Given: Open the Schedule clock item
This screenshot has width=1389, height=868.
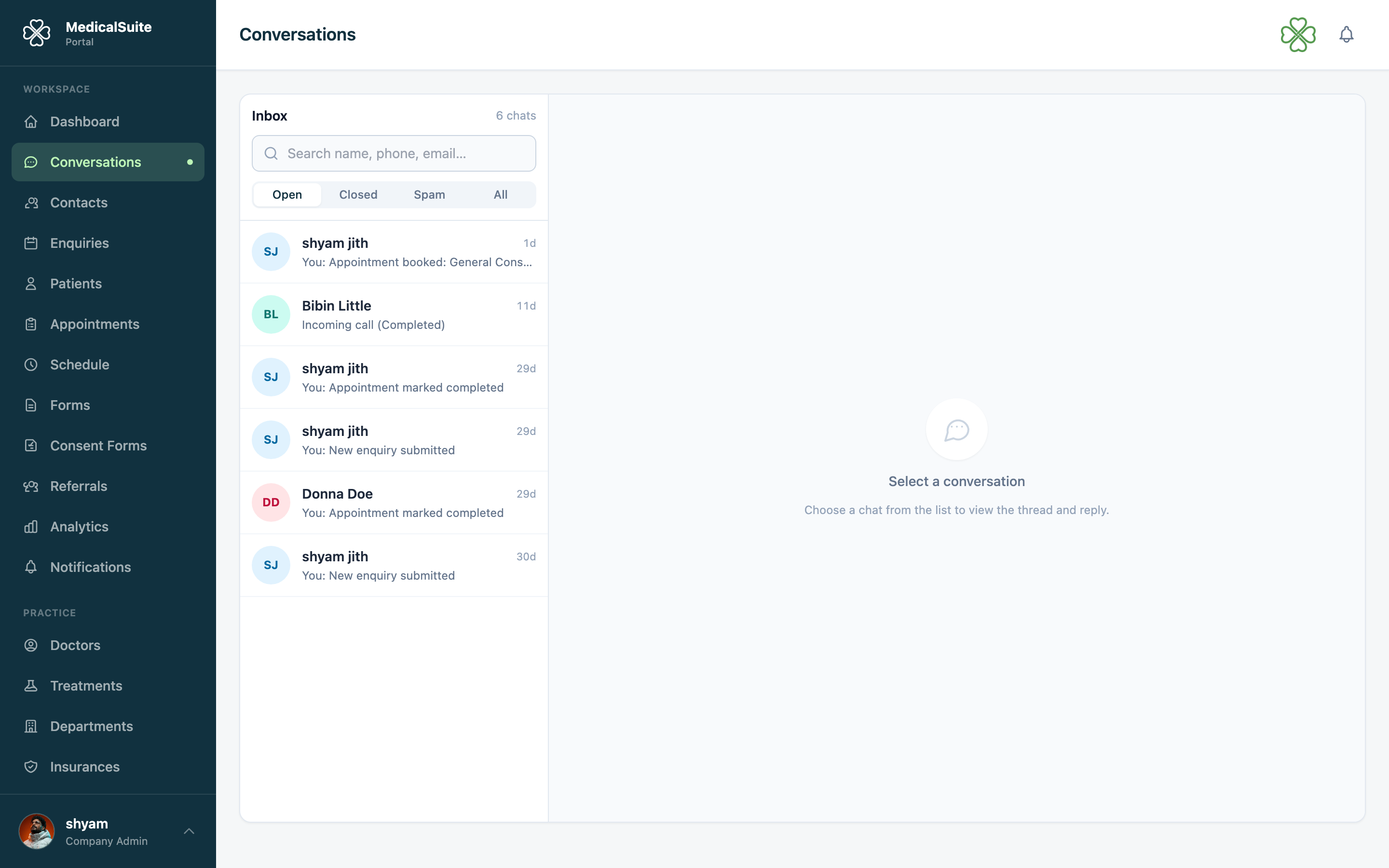Looking at the screenshot, I should 108,365.
